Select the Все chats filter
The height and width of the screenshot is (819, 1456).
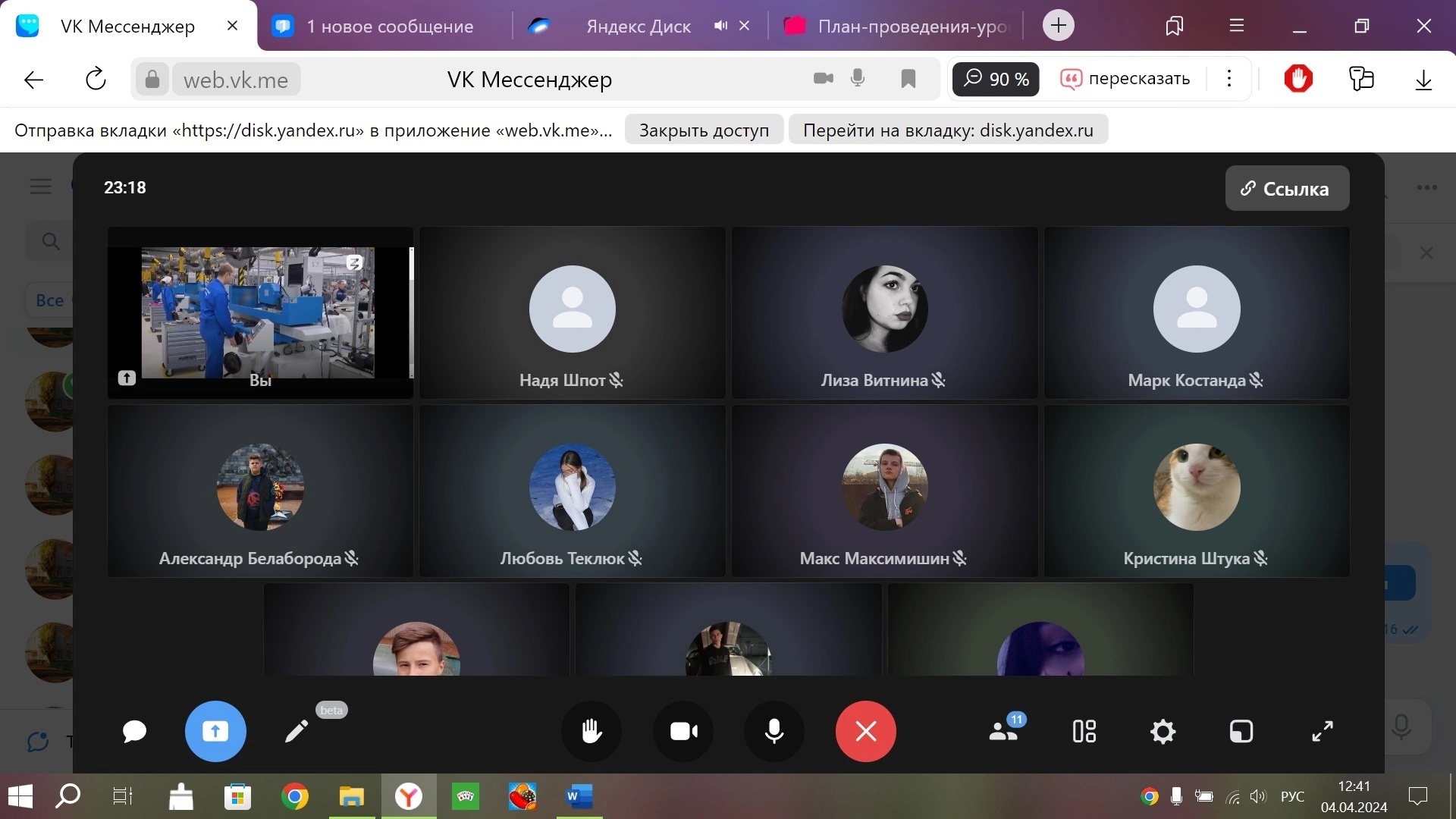pos(50,300)
